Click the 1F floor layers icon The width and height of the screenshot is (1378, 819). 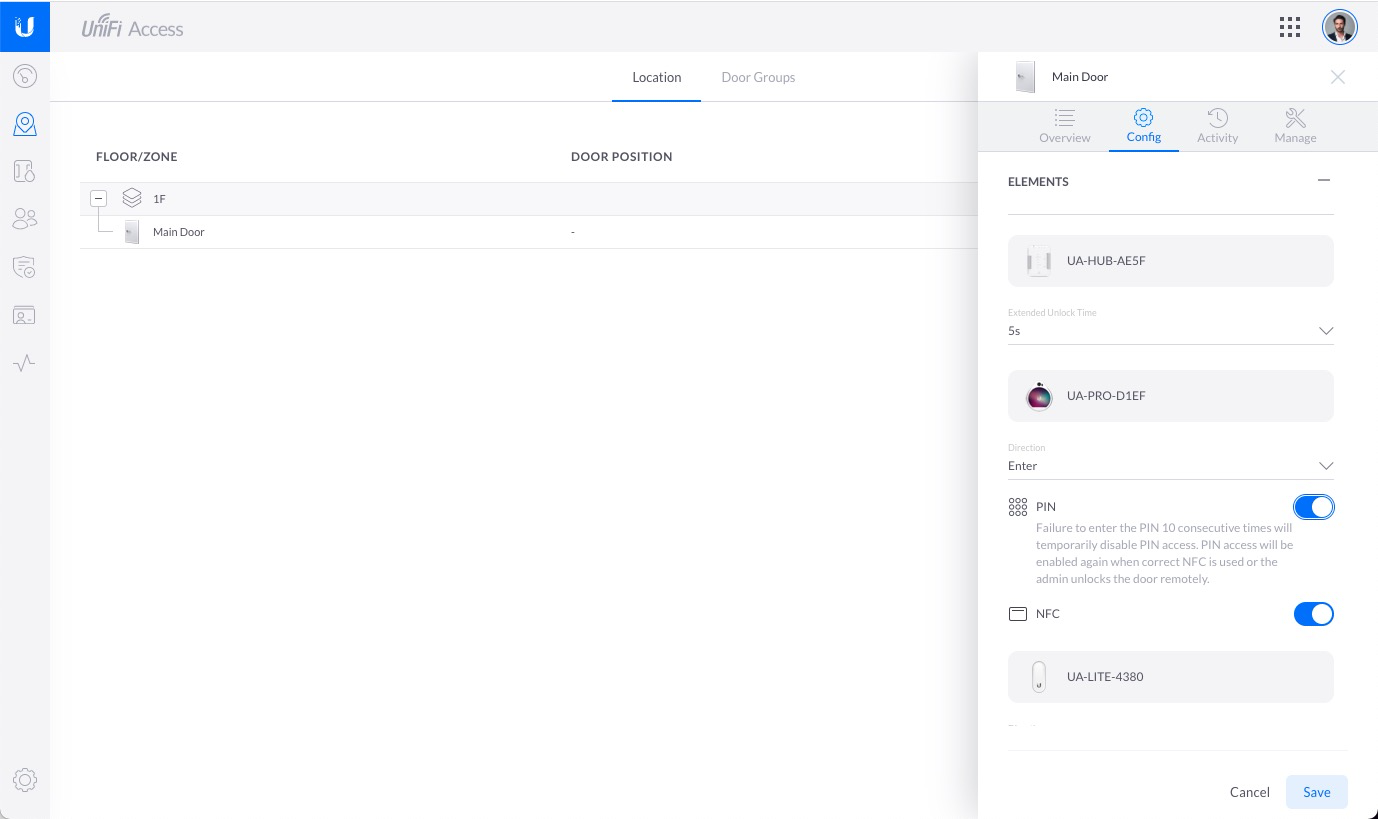click(x=132, y=198)
